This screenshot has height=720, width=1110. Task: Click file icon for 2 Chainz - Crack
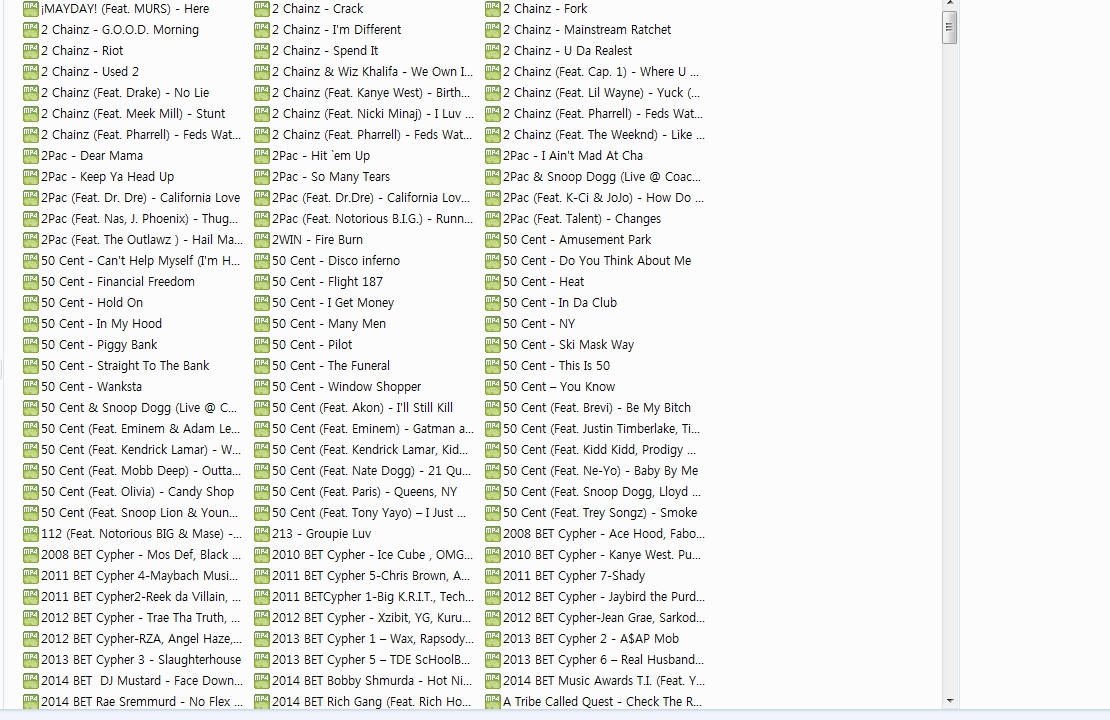261,9
